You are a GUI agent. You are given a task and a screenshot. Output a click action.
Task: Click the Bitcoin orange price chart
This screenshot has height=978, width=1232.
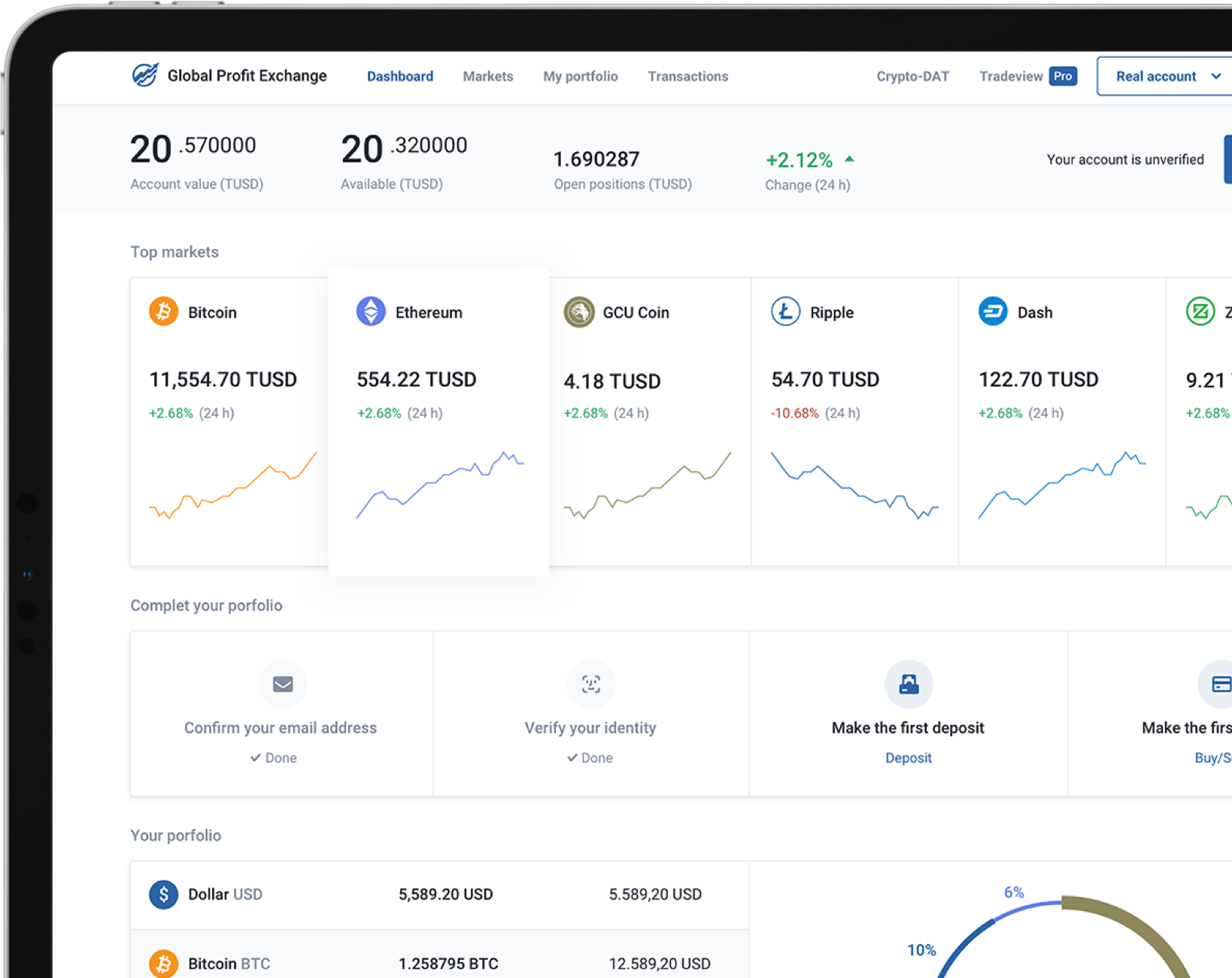pyautogui.click(x=232, y=486)
